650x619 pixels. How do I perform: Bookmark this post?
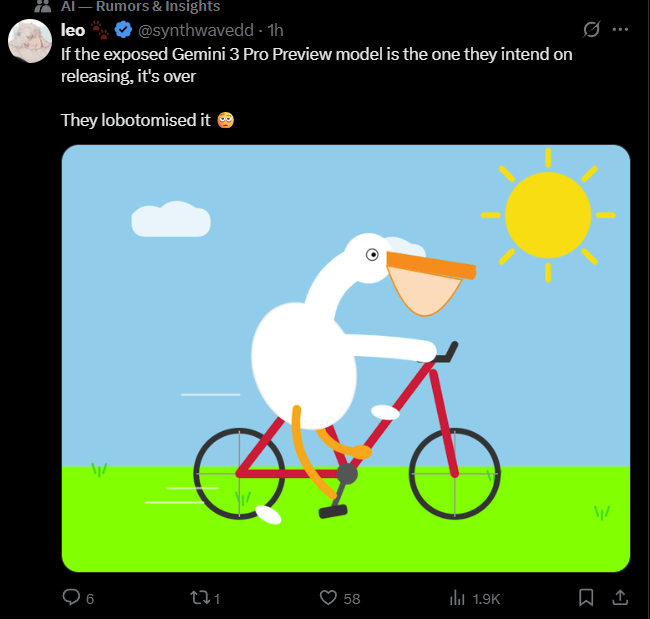point(587,597)
